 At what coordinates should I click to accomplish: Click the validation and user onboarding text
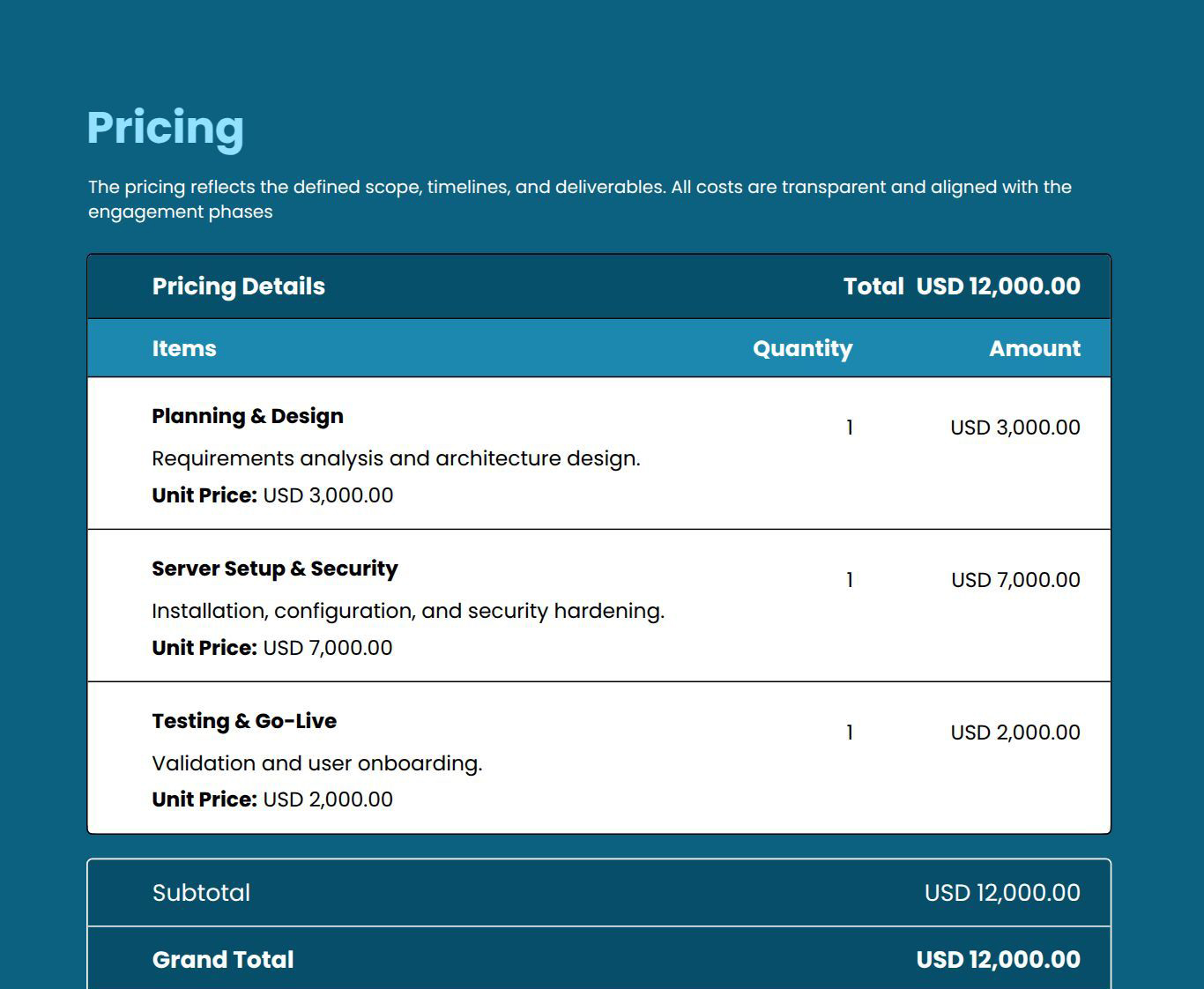click(316, 763)
